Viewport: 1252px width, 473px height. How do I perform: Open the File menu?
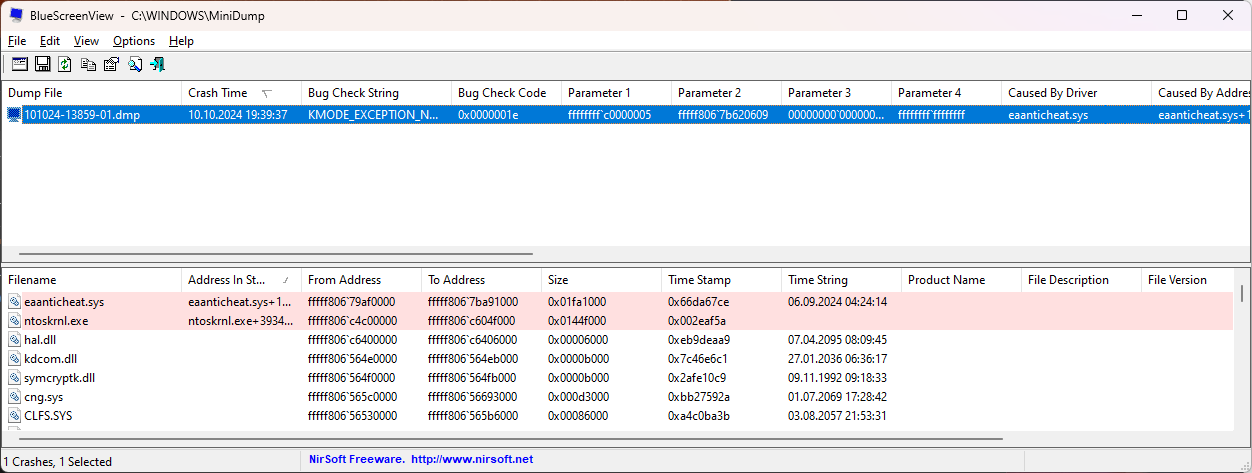coord(17,41)
